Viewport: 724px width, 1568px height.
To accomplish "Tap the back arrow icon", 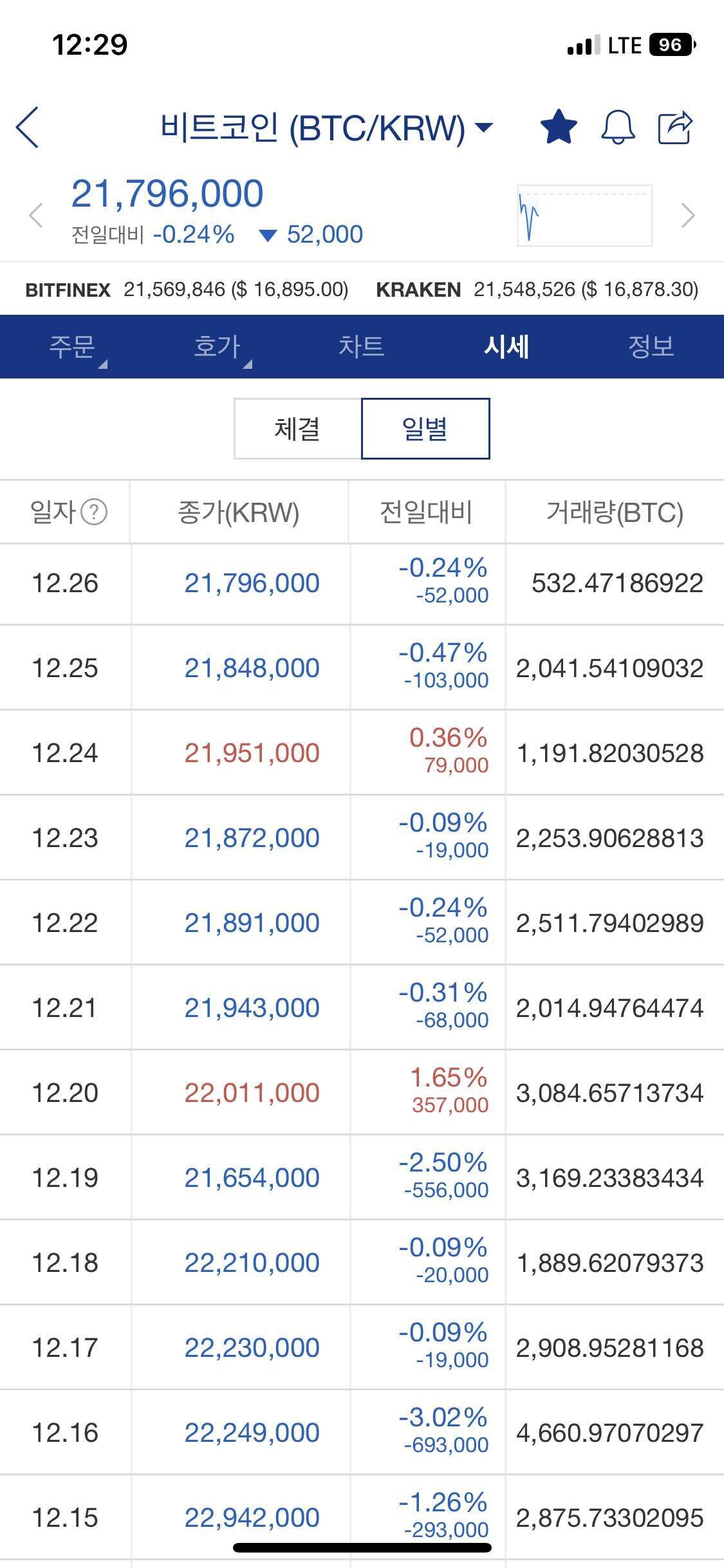I will coord(28,127).
